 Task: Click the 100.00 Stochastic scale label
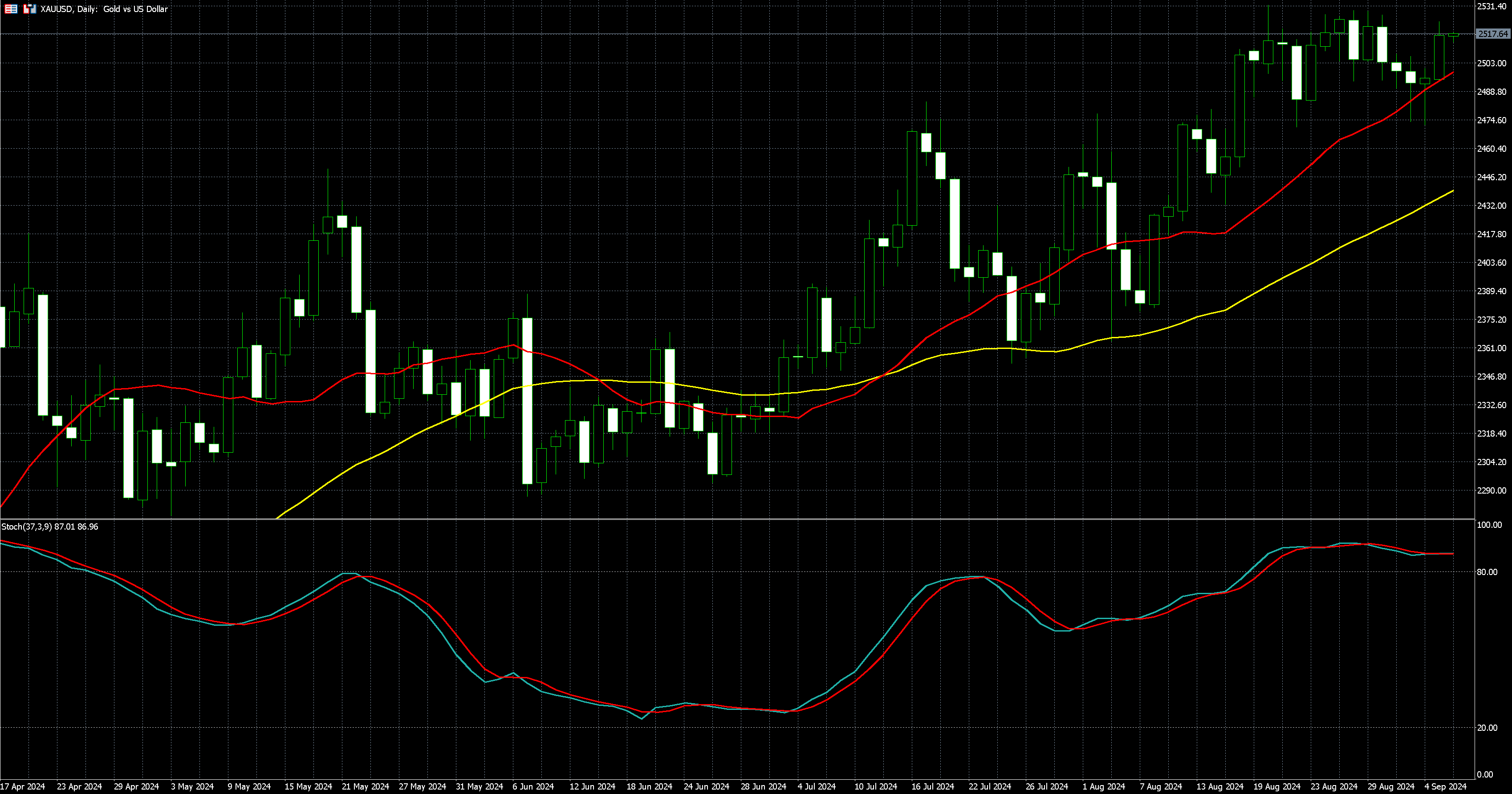[1489, 525]
